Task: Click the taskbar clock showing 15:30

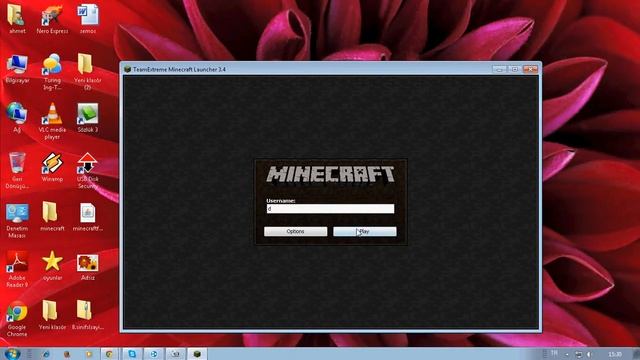Action: pos(615,354)
